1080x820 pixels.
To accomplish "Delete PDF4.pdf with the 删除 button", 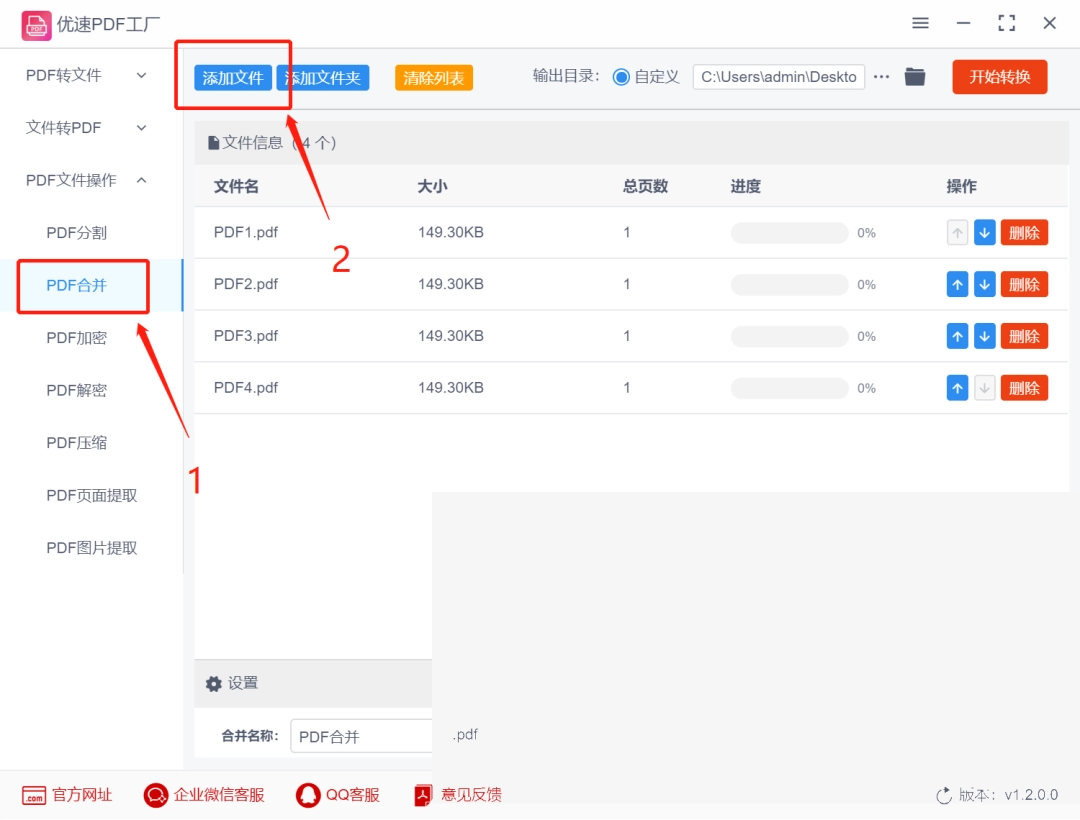I will pyautogui.click(x=1024, y=388).
